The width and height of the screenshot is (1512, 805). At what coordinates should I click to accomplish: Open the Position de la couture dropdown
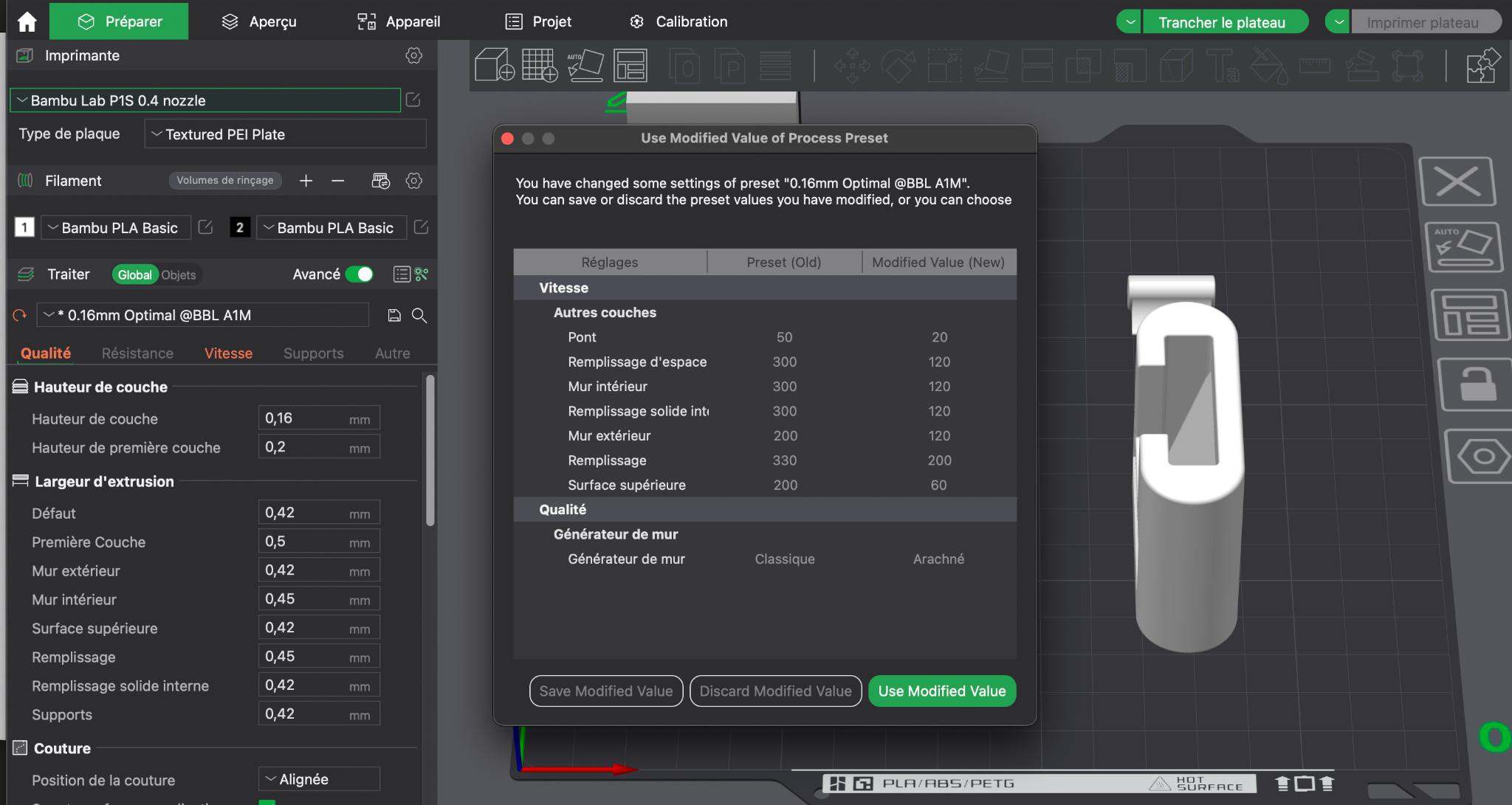(x=319, y=779)
